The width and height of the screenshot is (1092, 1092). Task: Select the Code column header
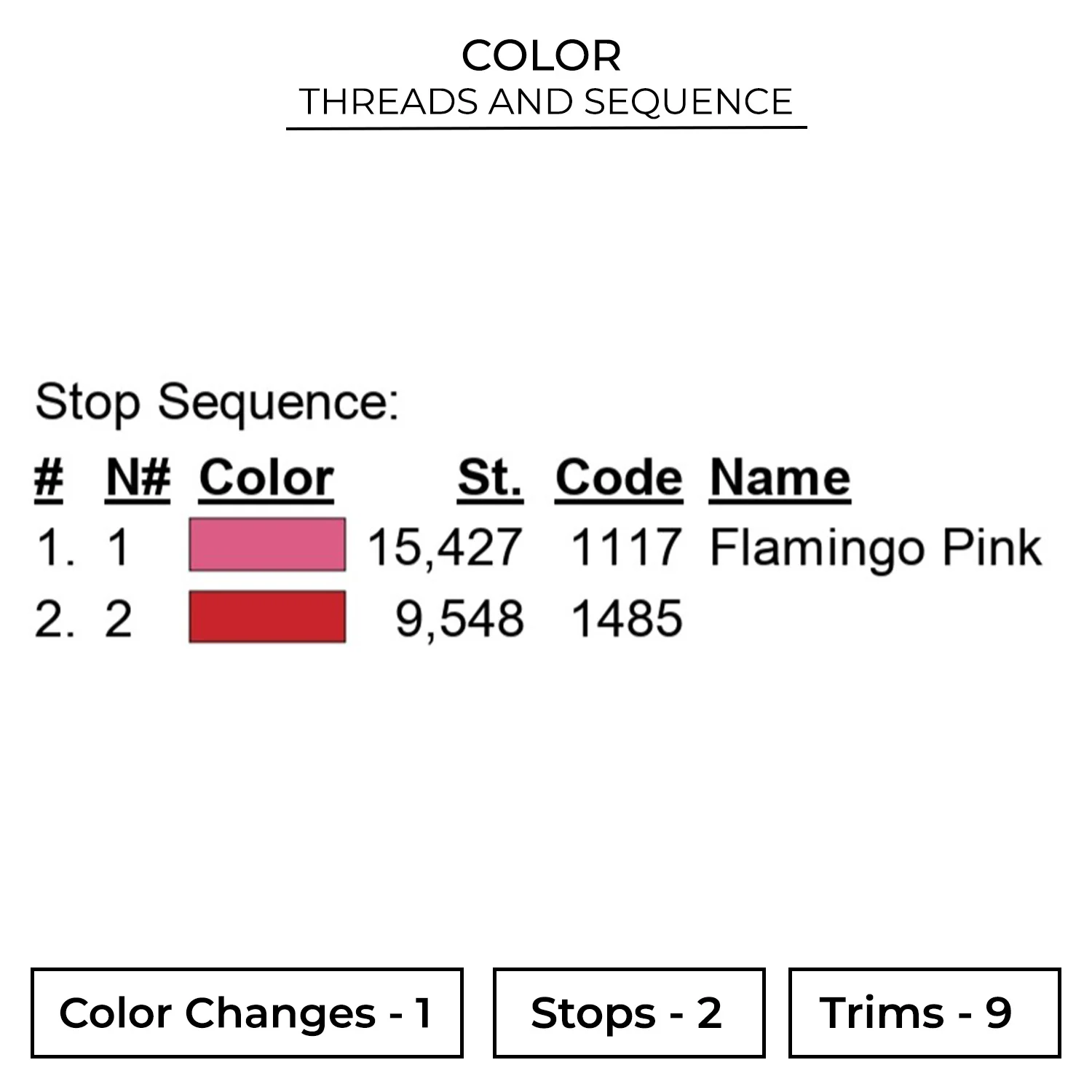point(619,478)
